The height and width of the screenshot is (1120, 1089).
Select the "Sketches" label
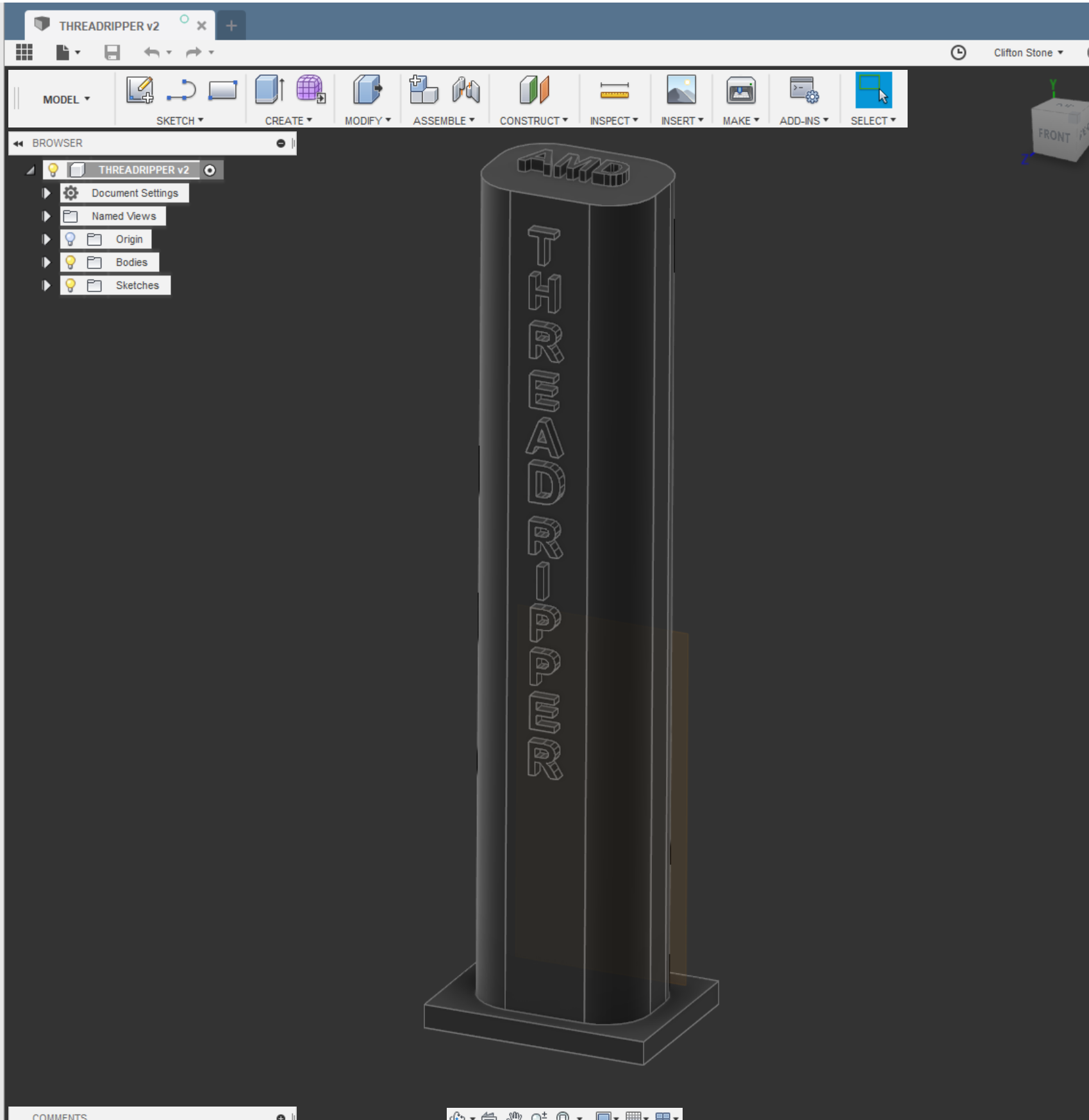click(137, 285)
